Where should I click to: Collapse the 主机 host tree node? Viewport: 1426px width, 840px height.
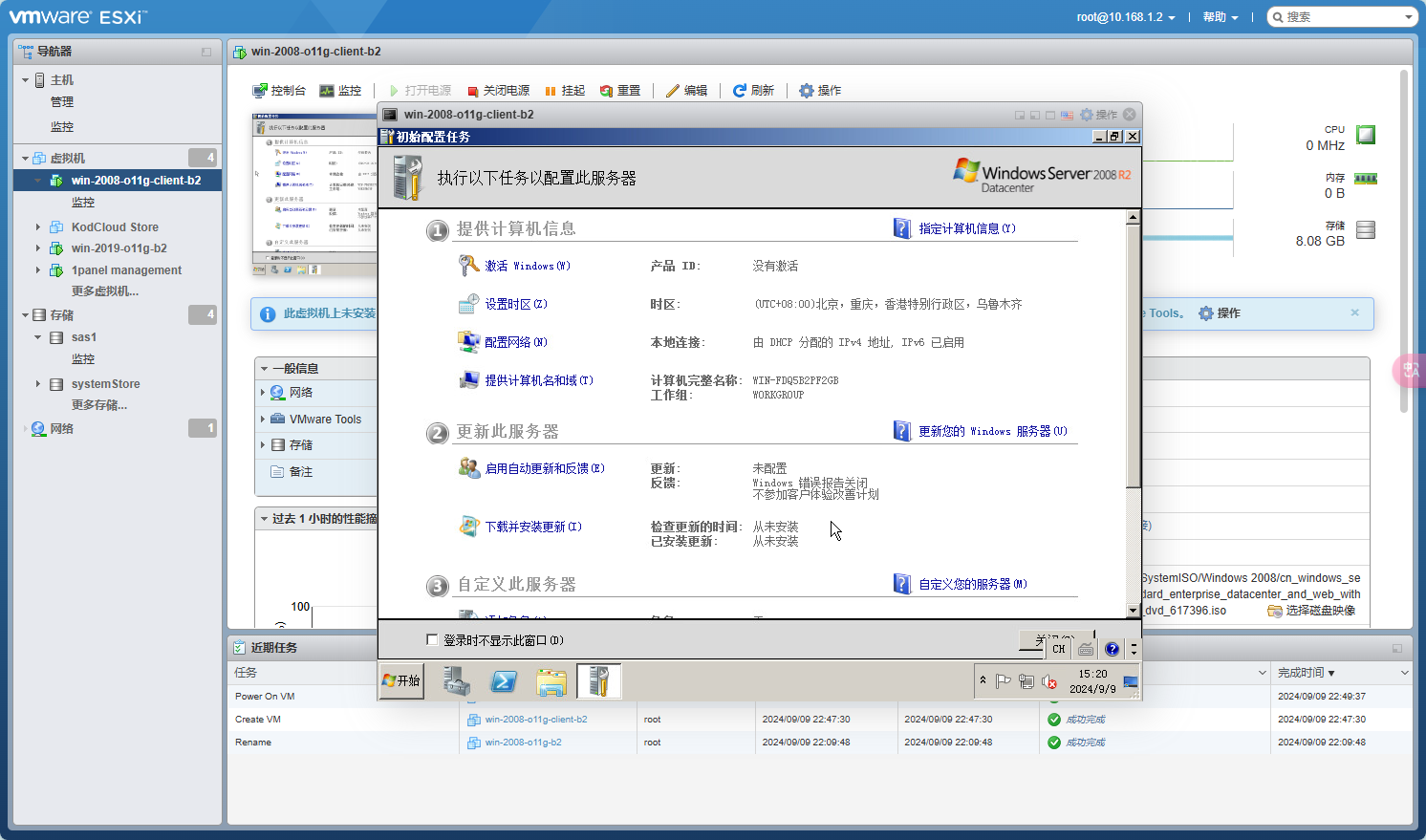(x=25, y=80)
